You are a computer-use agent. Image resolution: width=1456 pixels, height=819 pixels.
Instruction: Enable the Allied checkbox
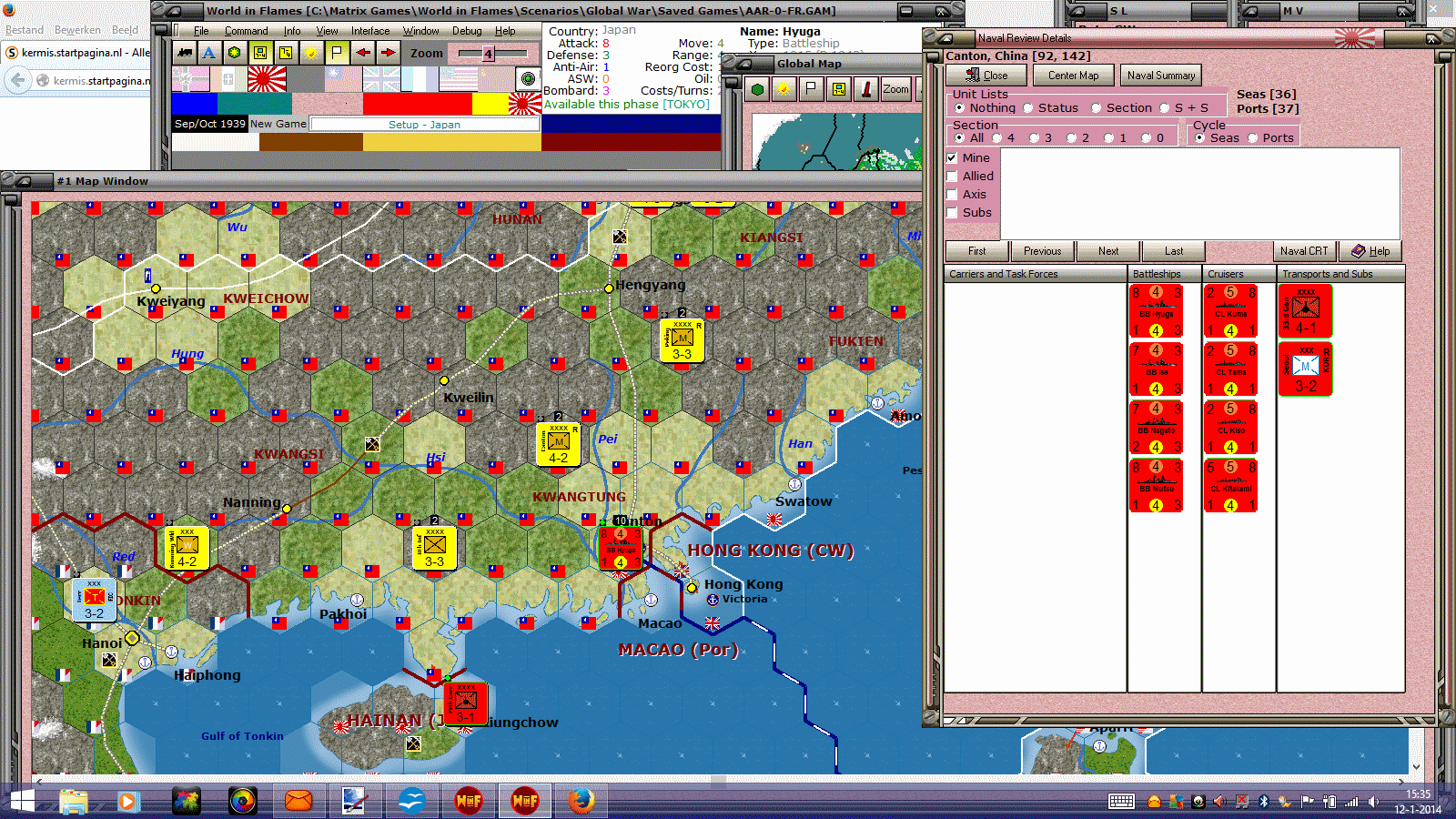[952, 177]
